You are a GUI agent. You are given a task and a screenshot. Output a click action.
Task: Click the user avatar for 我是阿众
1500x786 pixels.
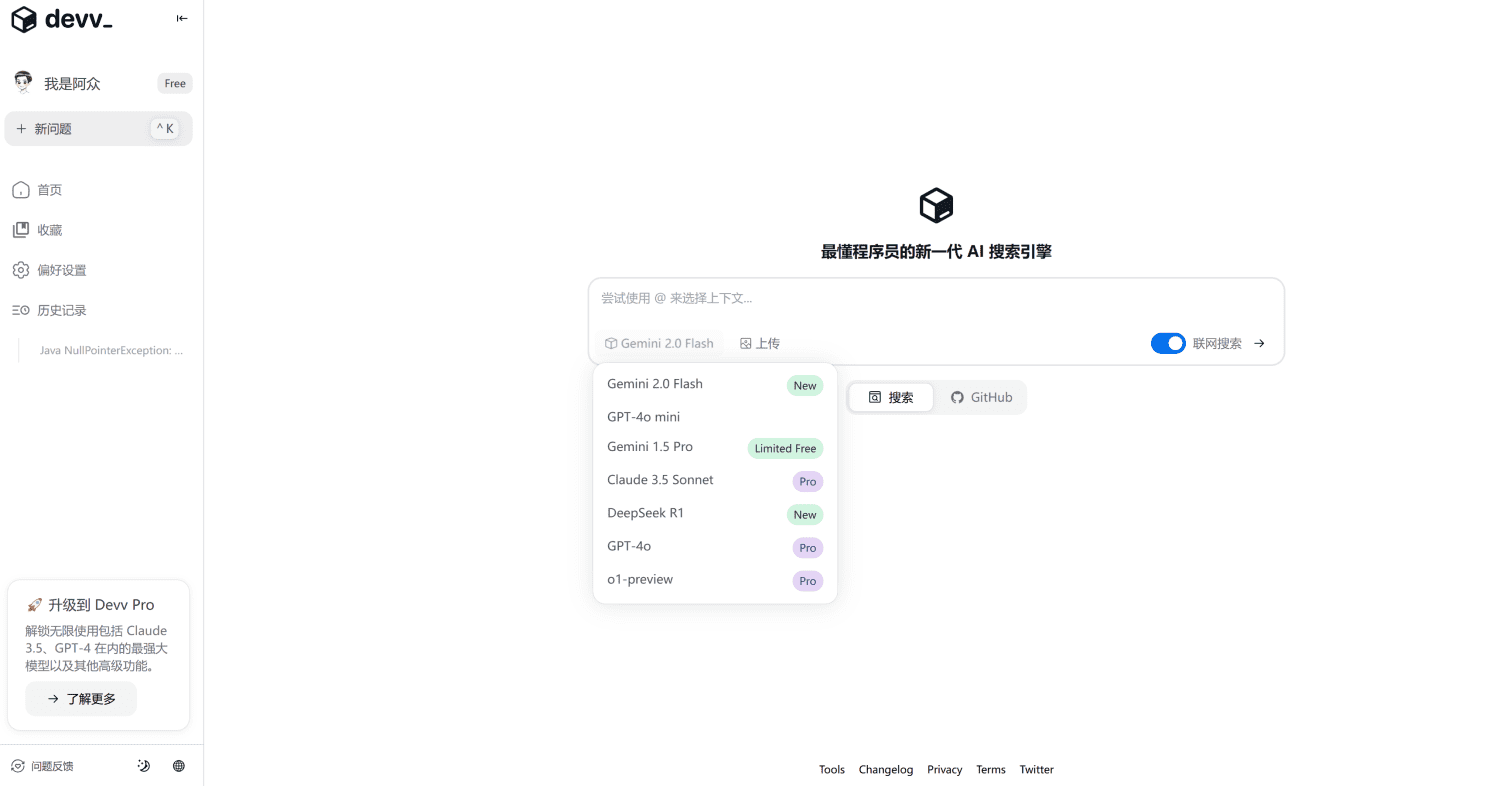[23, 83]
